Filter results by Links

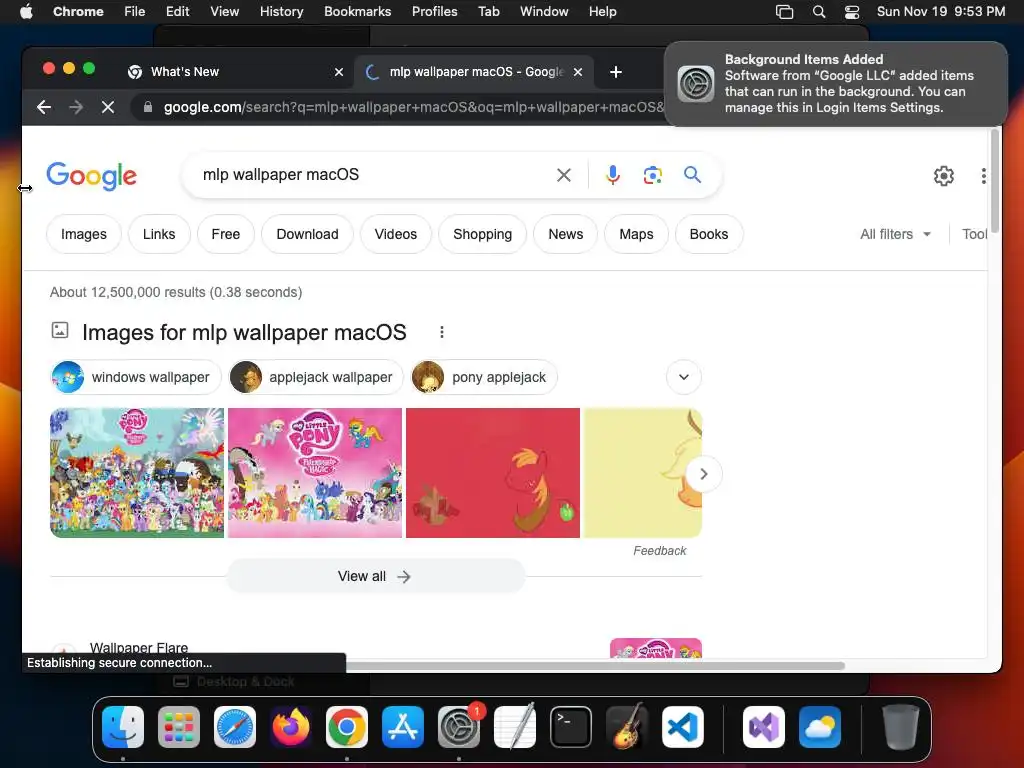(x=159, y=234)
